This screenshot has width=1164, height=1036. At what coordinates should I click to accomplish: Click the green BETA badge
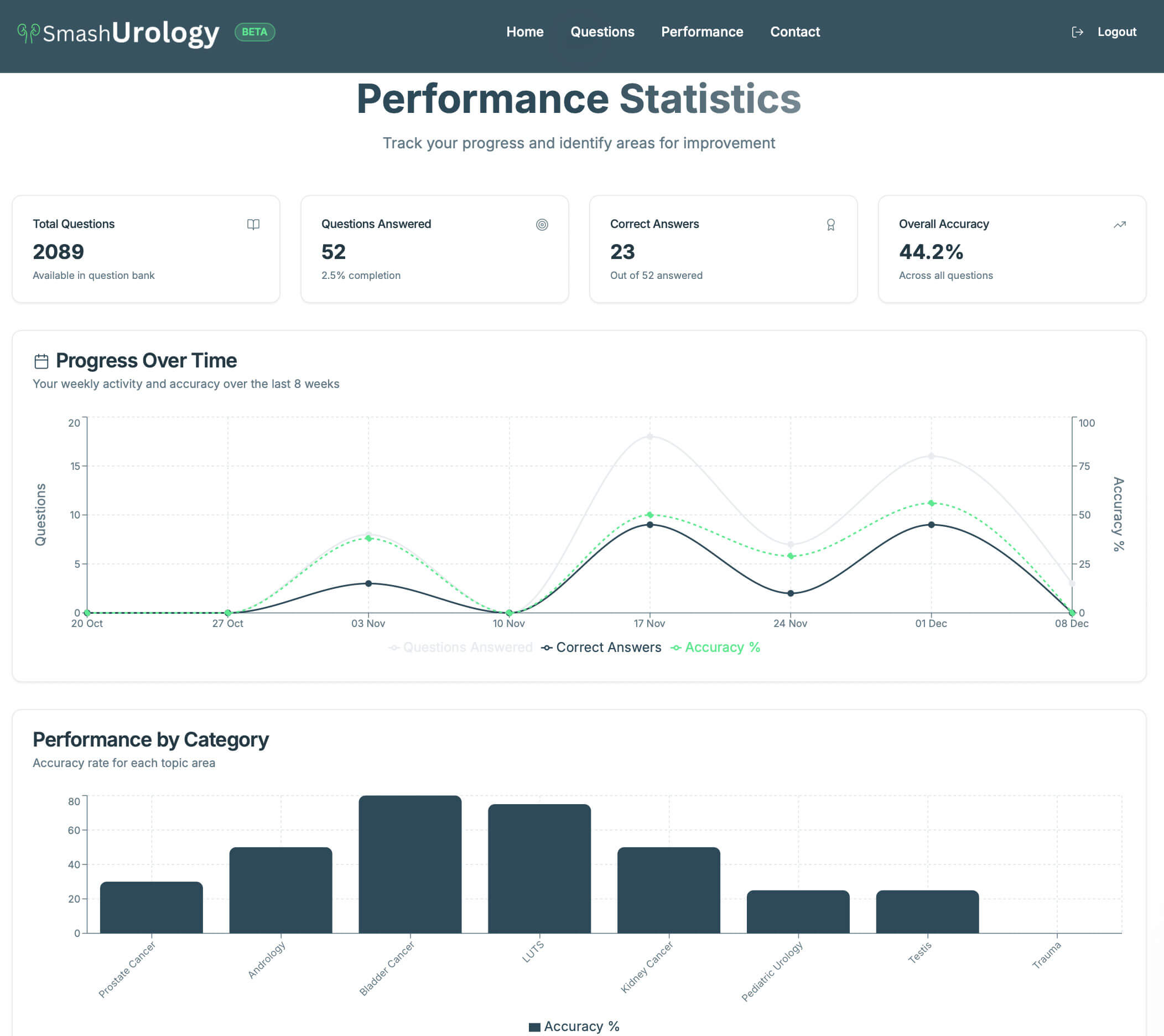click(254, 32)
